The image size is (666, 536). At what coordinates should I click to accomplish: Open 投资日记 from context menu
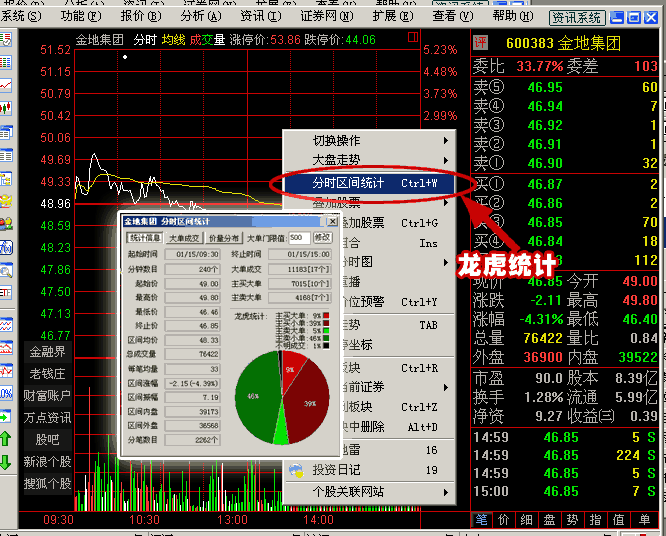click(370, 470)
